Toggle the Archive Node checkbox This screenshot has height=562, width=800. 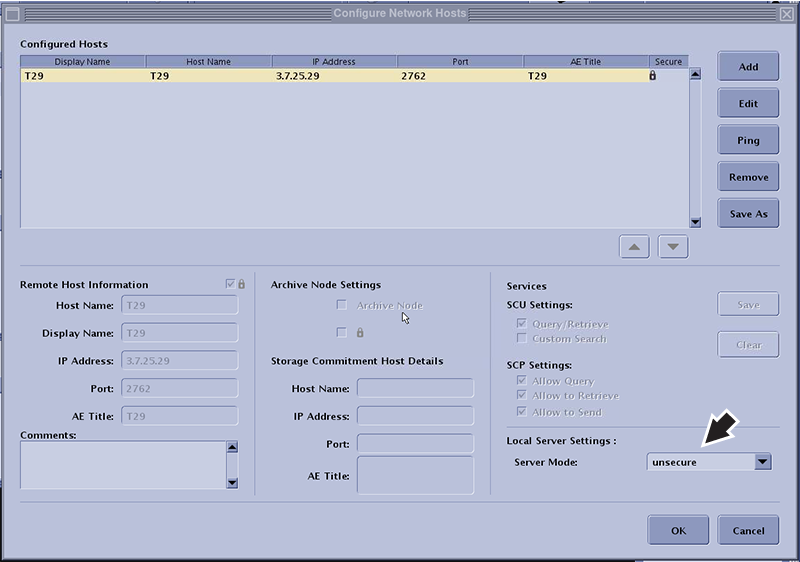click(342, 305)
